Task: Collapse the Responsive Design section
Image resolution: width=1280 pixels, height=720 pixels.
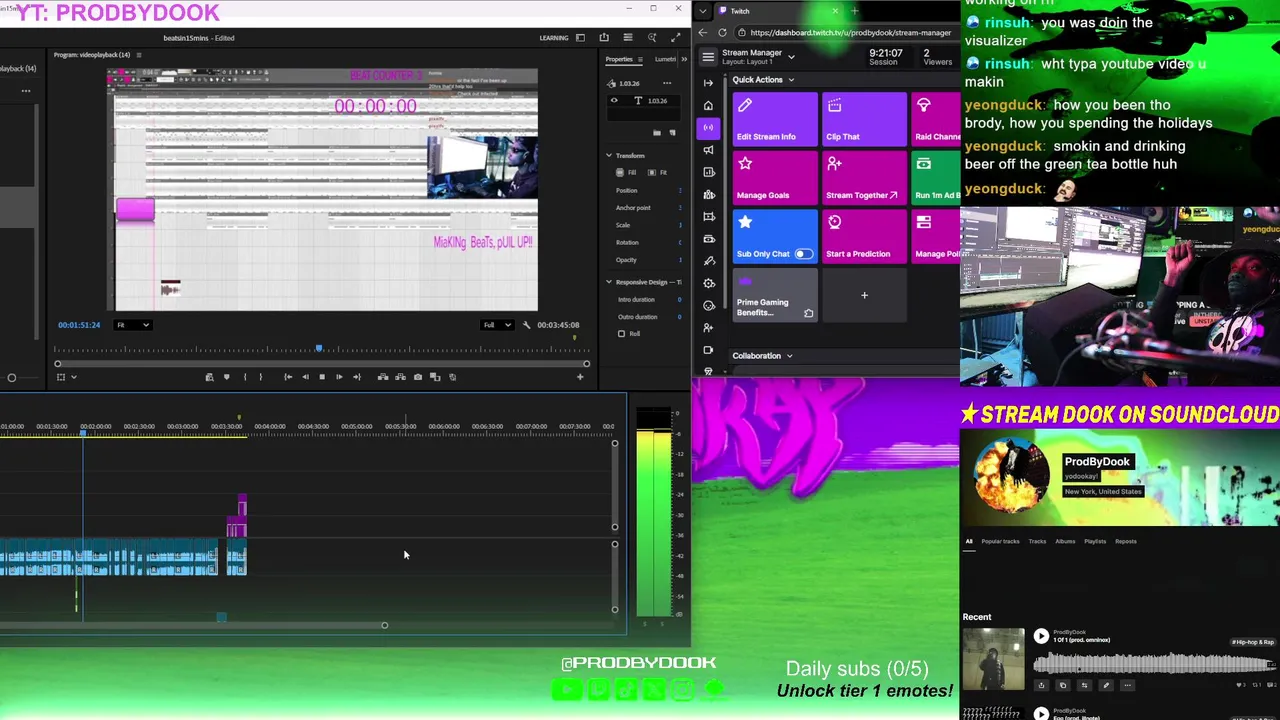Action: point(609,282)
